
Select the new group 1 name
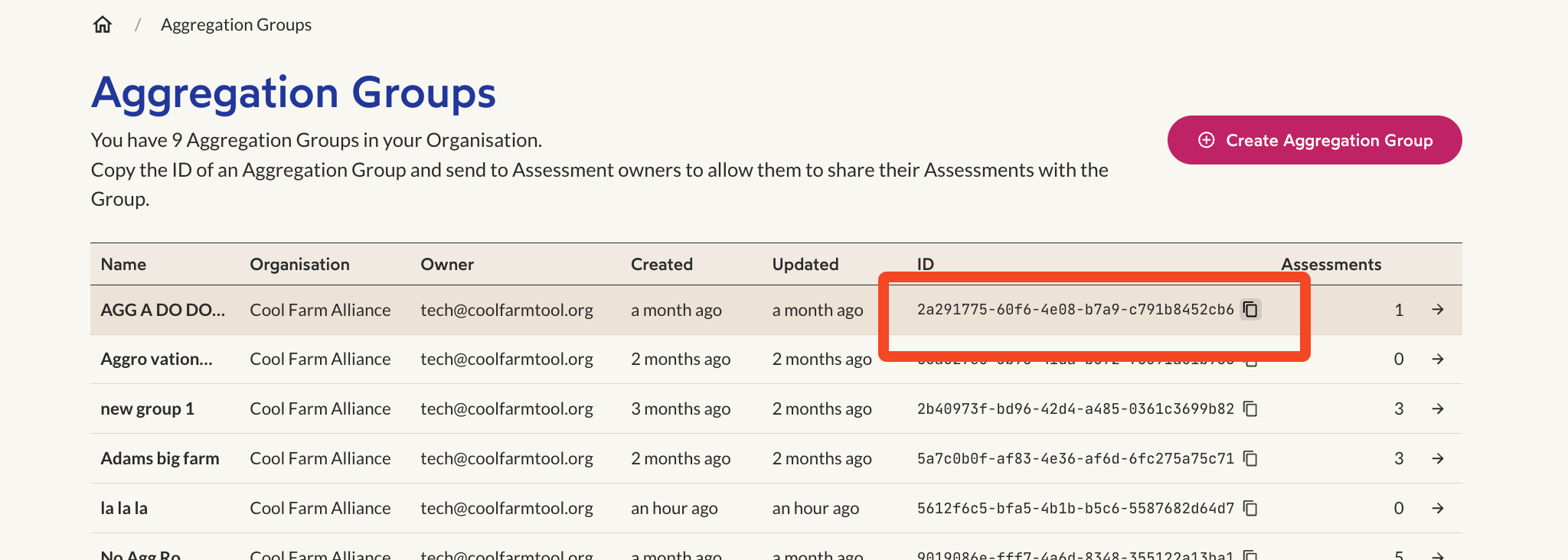click(x=147, y=409)
